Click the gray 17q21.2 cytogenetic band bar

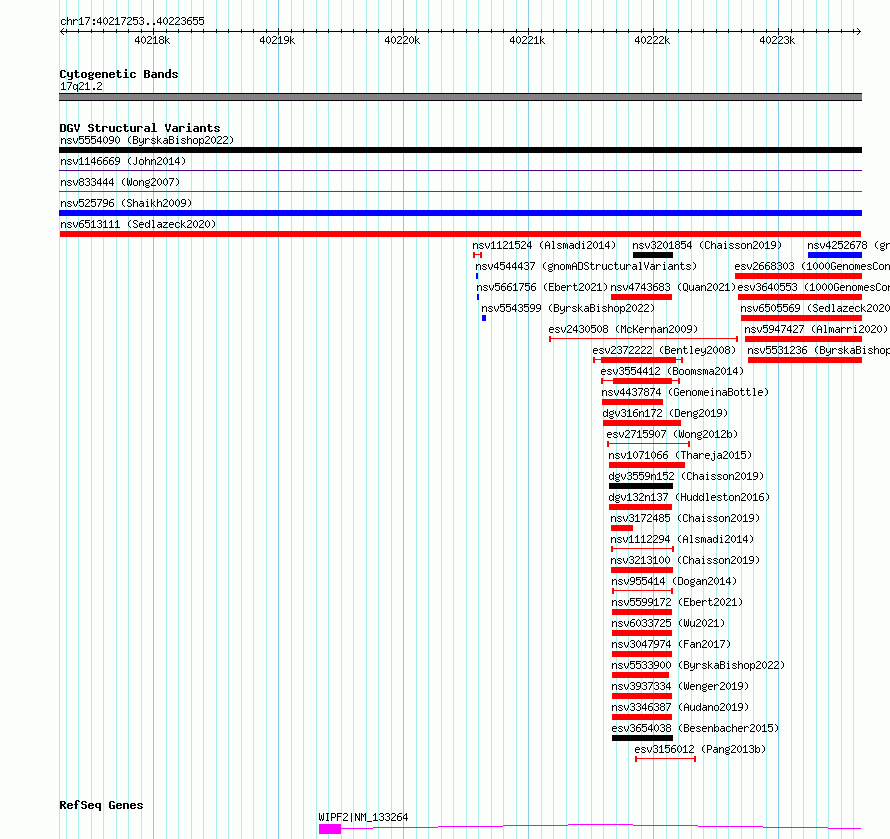[x=460, y=97]
